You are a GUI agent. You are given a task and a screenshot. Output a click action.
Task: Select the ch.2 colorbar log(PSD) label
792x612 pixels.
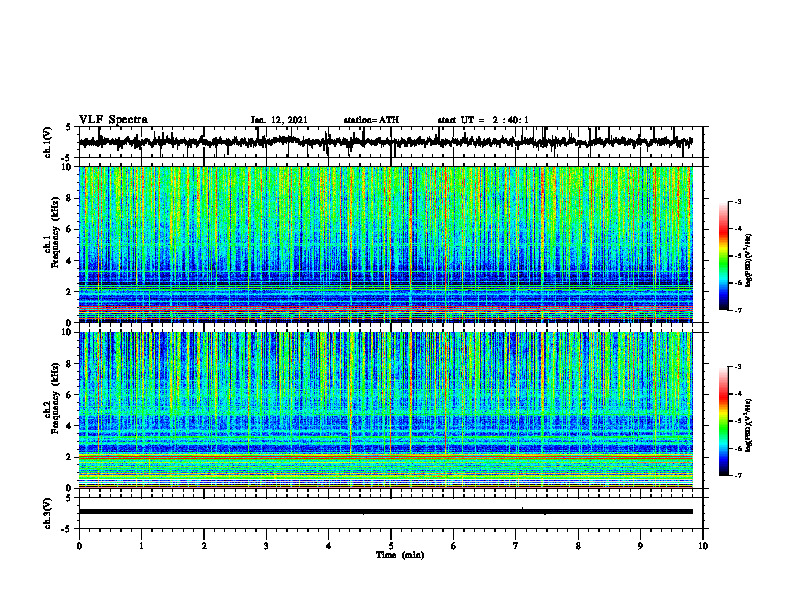coord(749,425)
